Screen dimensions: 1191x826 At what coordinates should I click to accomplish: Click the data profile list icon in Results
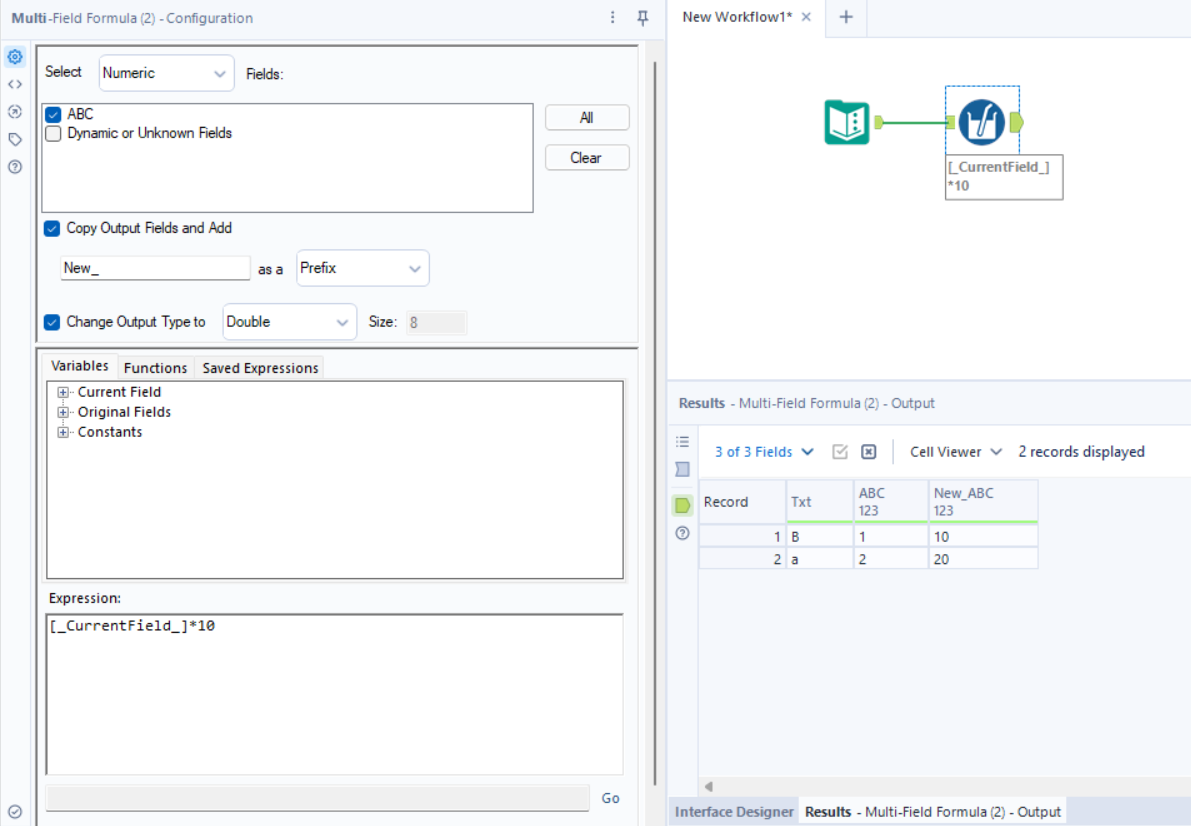click(x=682, y=441)
